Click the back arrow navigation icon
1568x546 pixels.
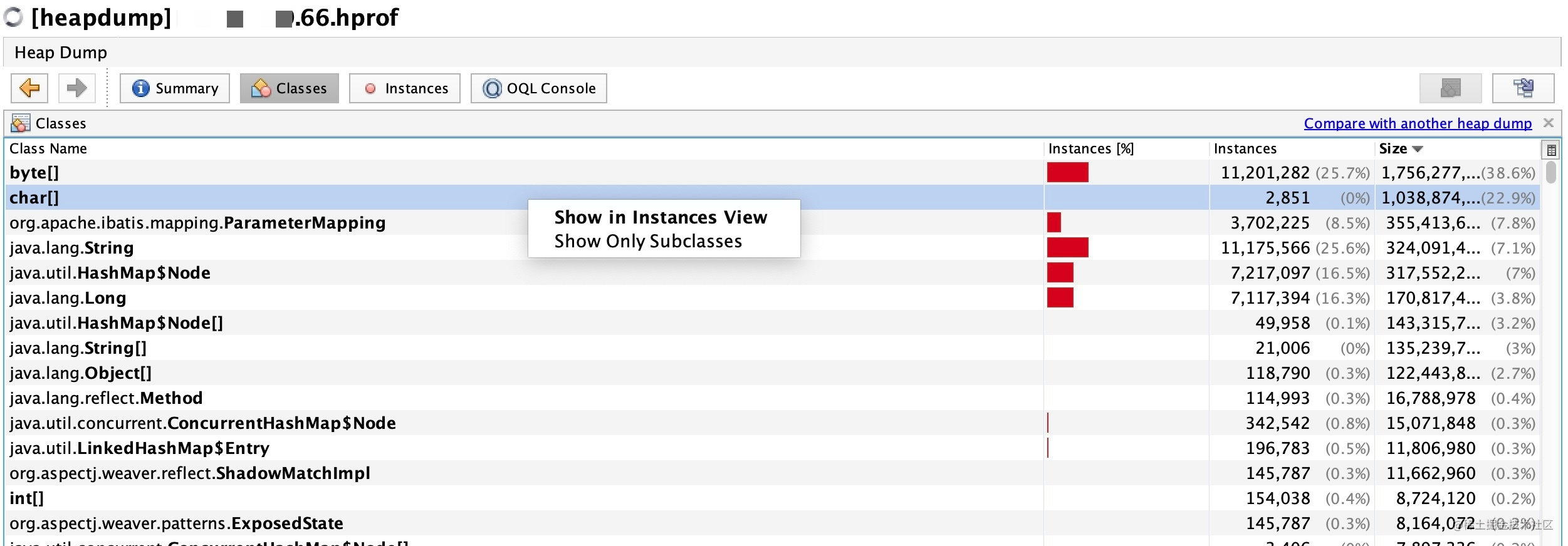29,88
